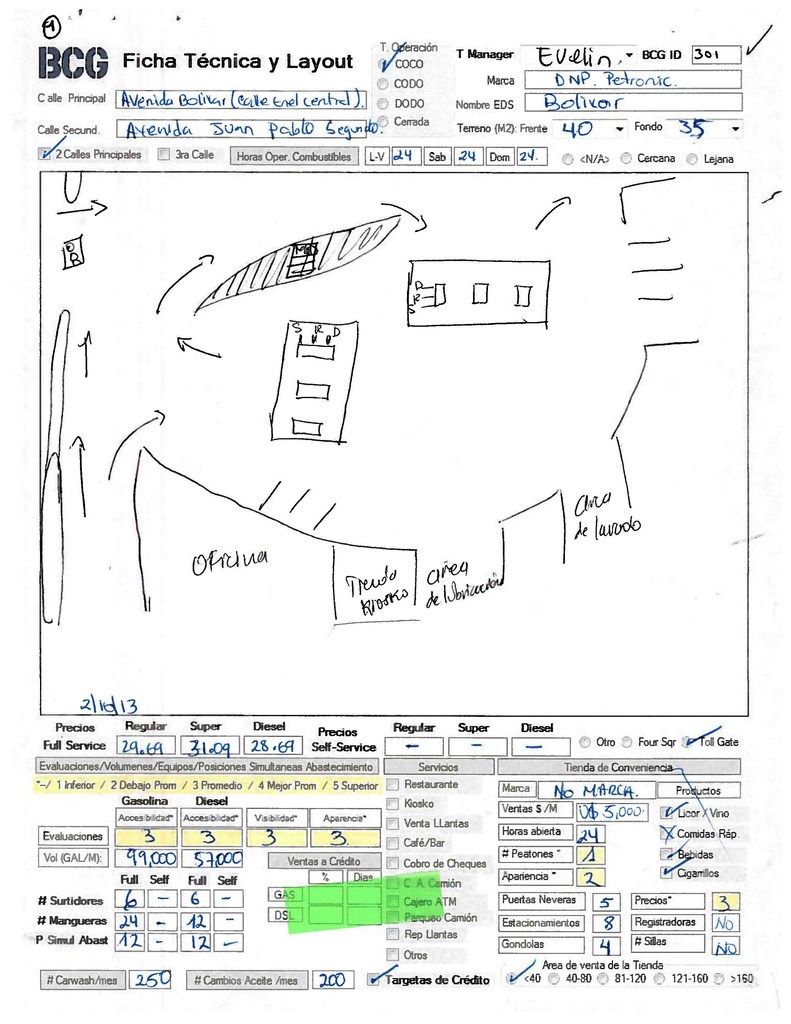The width and height of the screenshot is (791, 1024).
Task: Select the >160 store area option
Action: click(x=718, y=978)
